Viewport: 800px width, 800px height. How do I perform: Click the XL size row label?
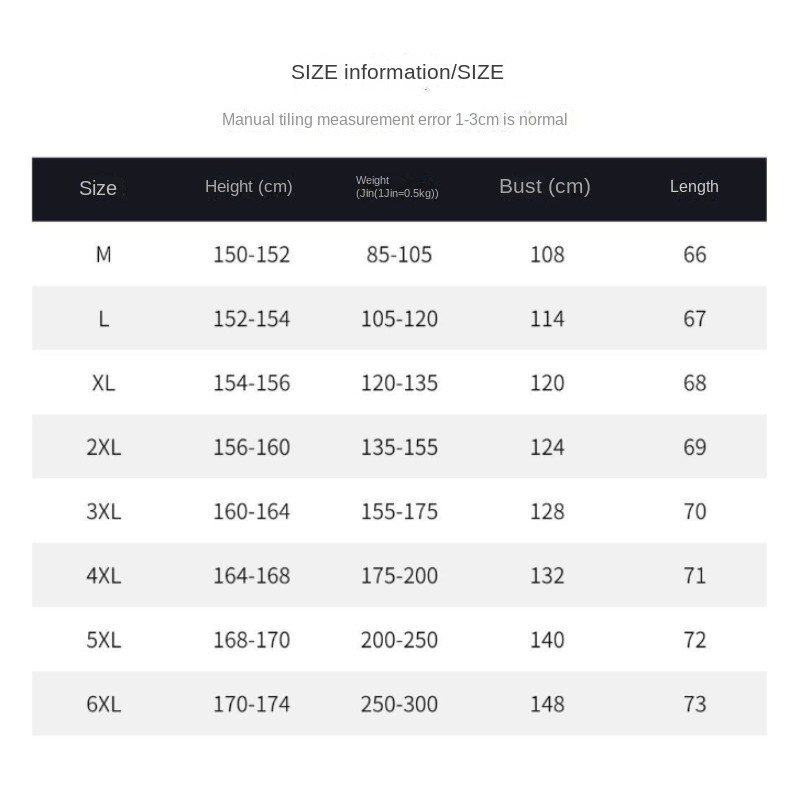103,383
